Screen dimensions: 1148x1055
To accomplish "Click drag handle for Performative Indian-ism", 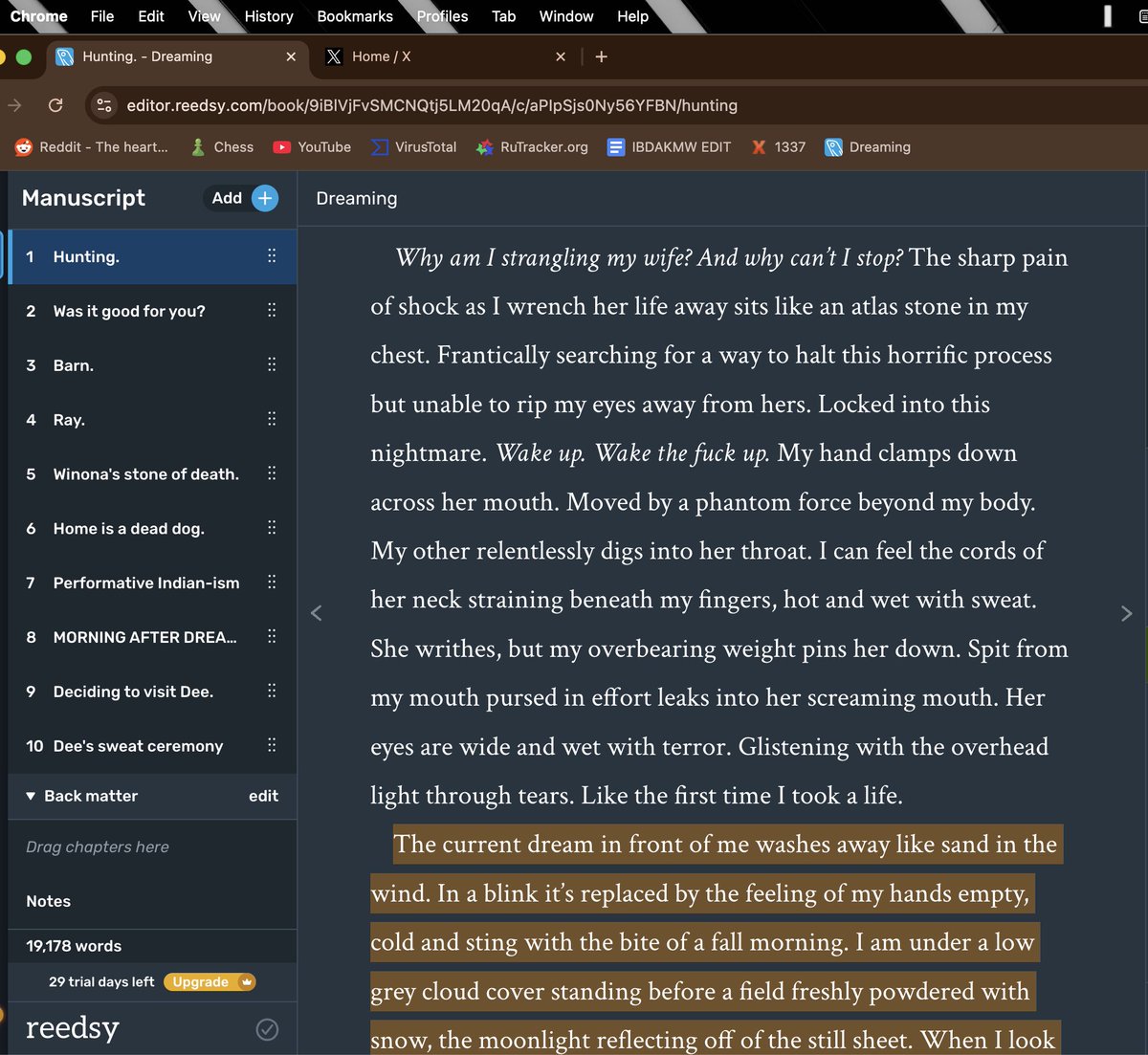I will [x=272, y=582].
